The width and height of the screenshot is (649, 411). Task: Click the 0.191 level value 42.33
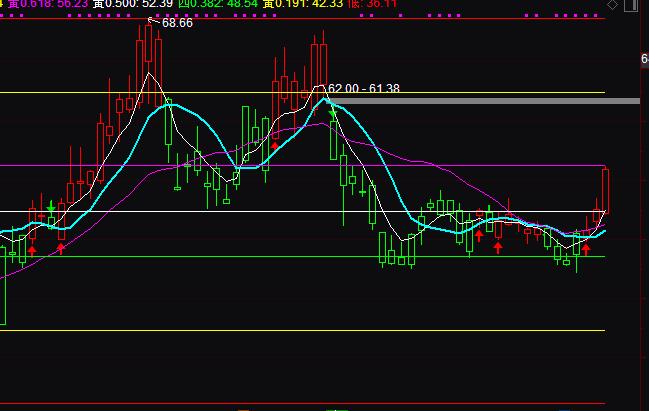pyautogui.click(x=326, y=4)
